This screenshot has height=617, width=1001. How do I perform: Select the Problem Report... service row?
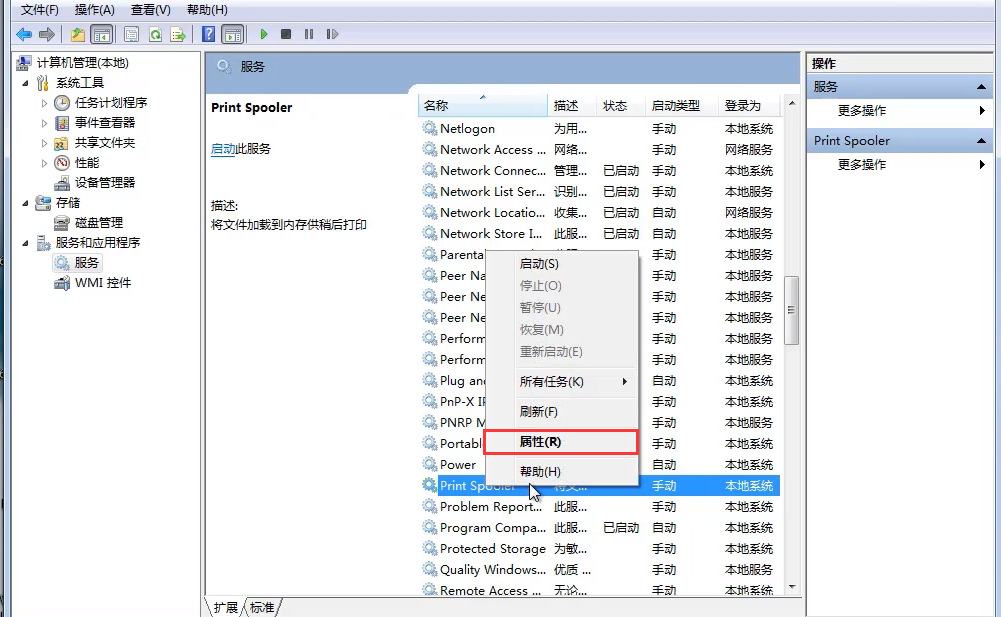[600, 507]
